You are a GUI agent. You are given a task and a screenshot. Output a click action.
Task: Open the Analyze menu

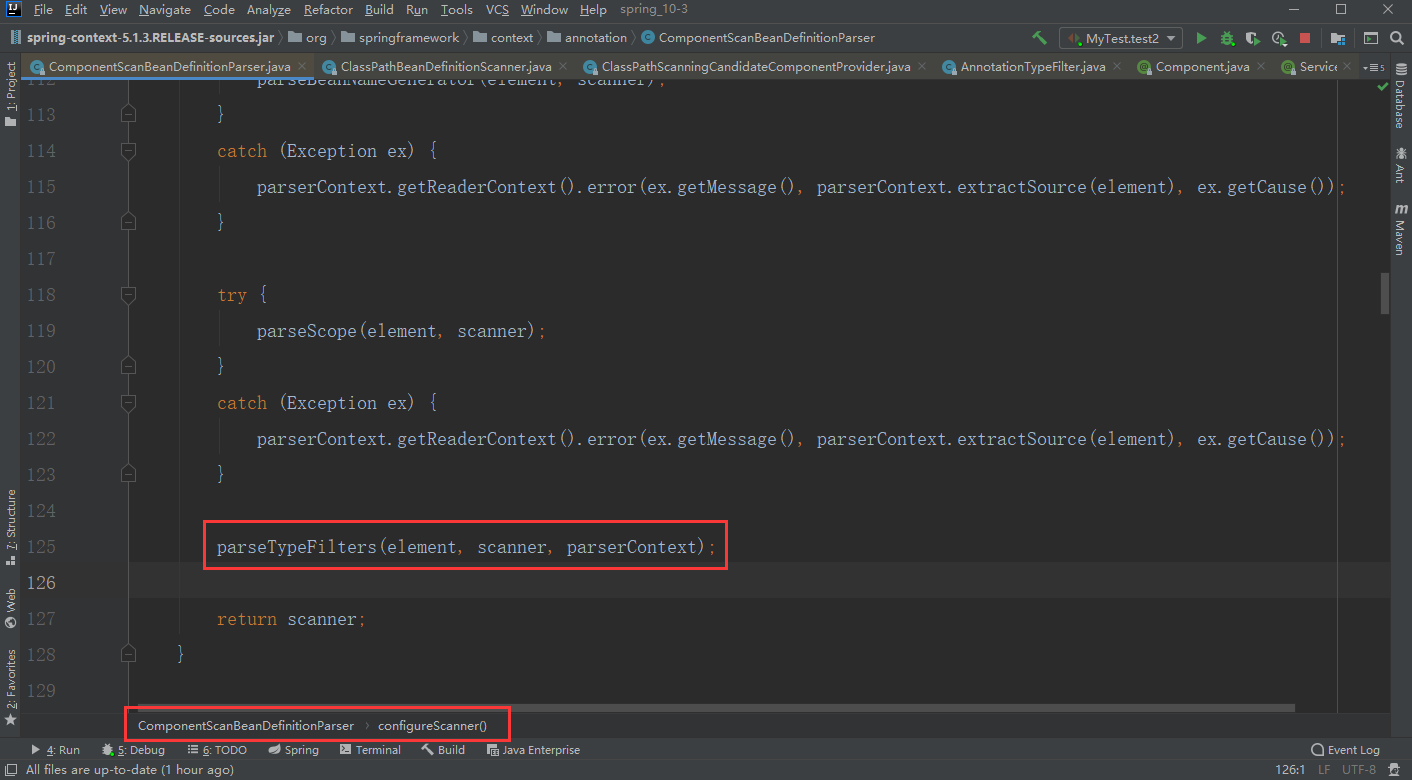click(268, 10)
